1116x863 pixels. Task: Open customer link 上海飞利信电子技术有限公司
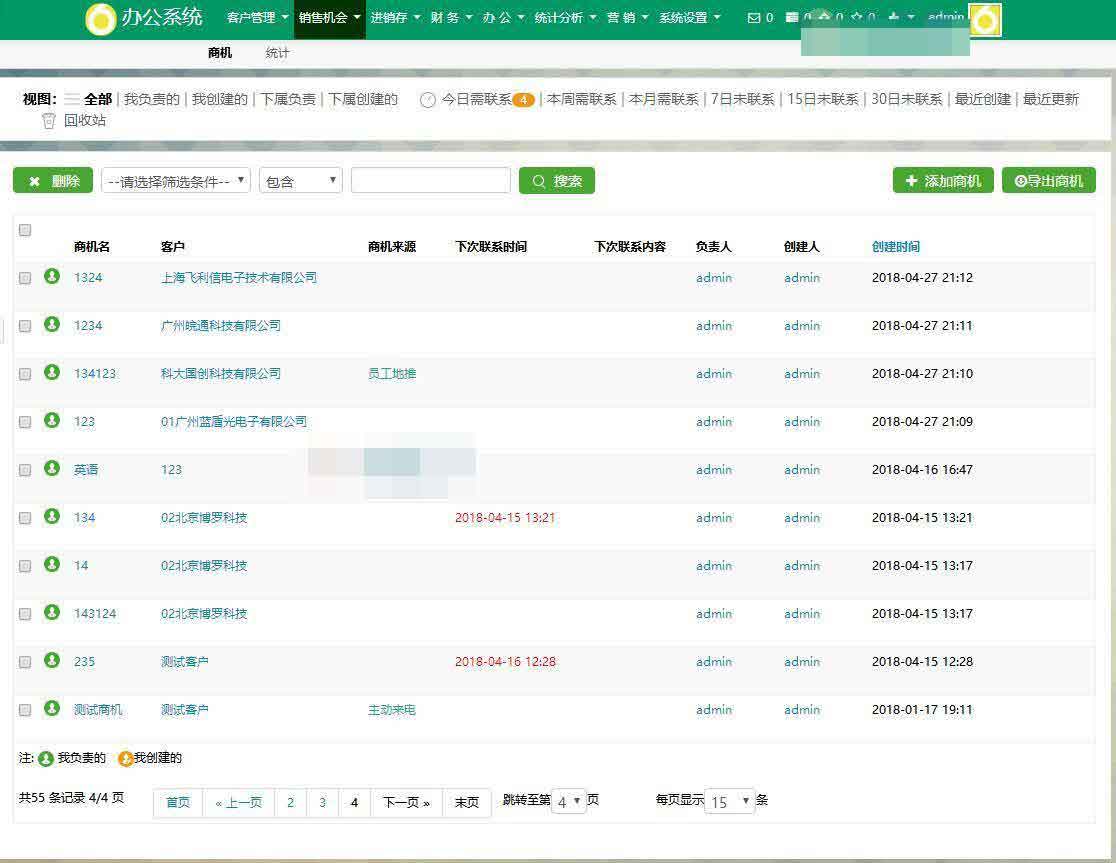click(239, 278)
